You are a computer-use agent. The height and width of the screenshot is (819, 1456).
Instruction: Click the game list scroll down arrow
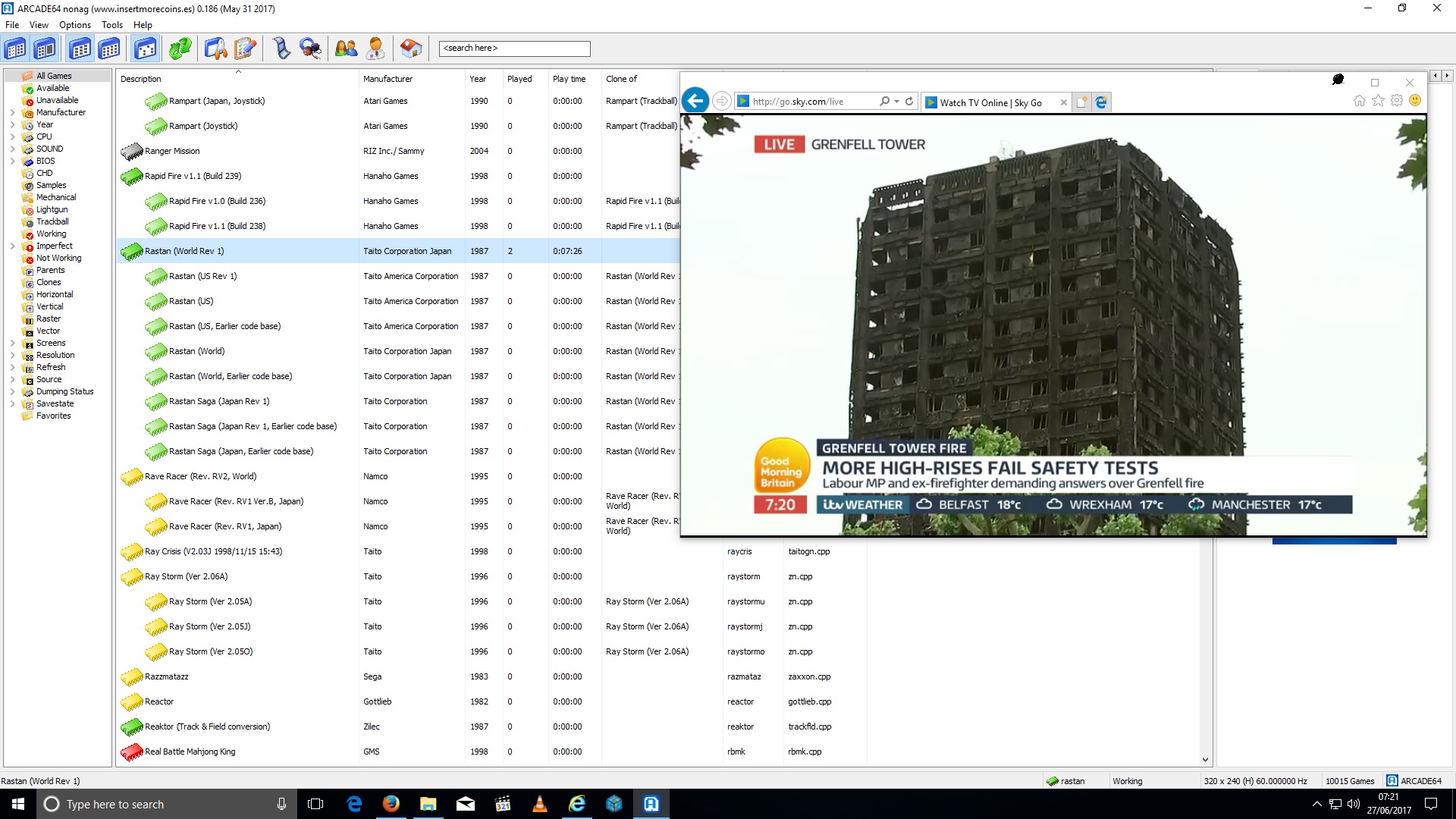pyautogui.click(x=1205, y=760)
